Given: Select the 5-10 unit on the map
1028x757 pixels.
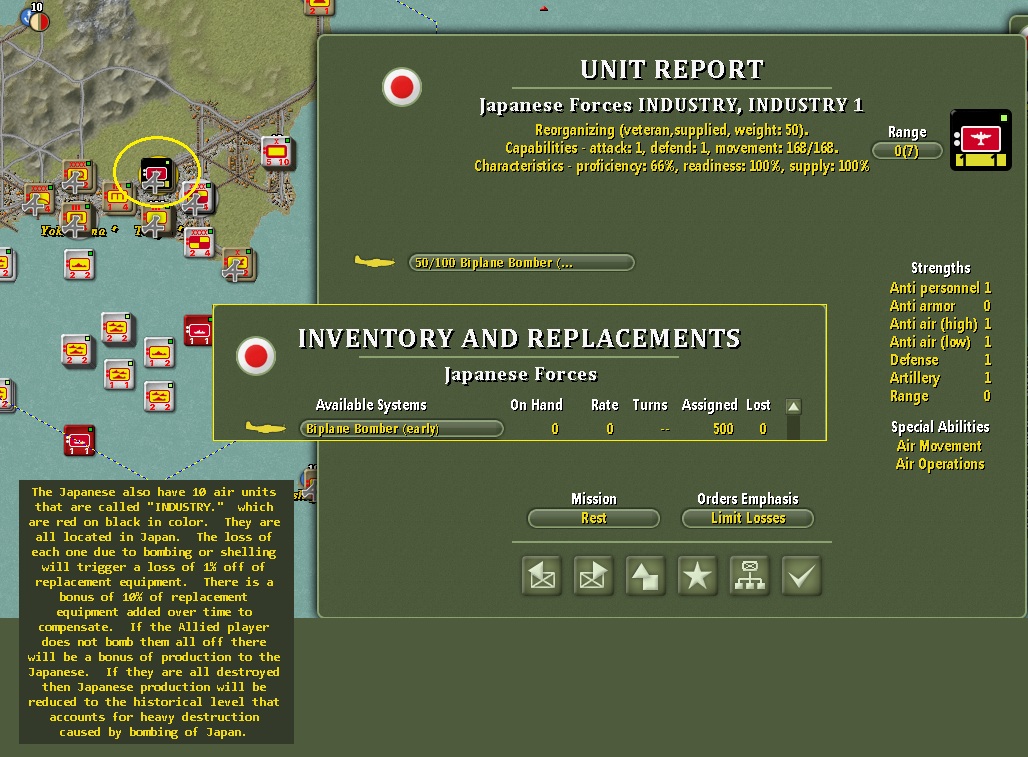Looking at the screenshot, I should 277,152.
